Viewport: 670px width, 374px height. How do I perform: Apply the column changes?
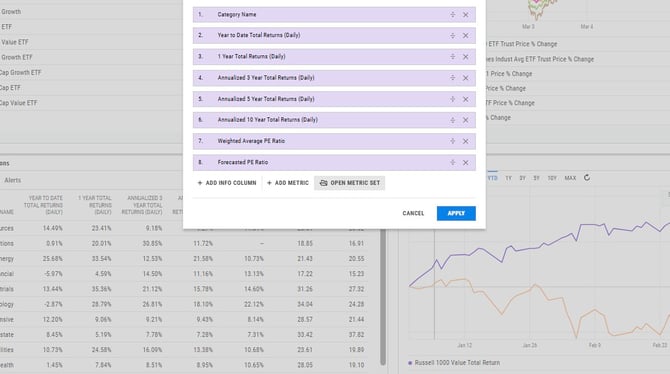click(456, 213)
